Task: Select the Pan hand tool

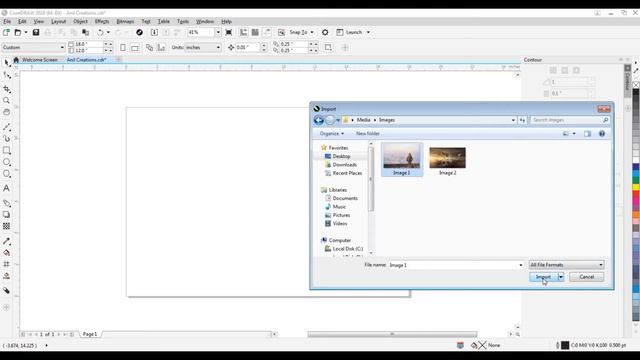Action: click(x=7, y=112)
